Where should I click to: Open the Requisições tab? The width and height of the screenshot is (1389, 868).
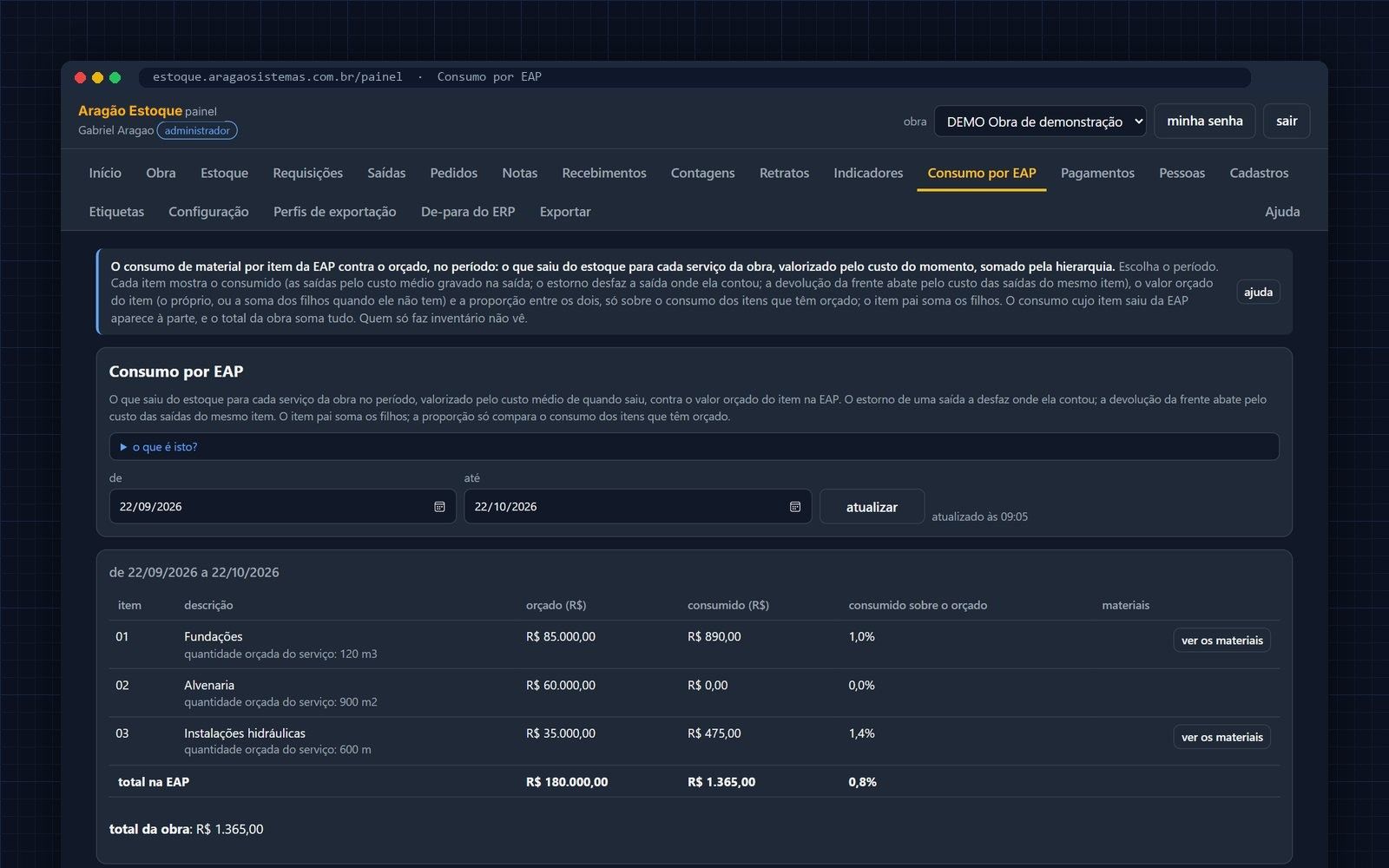pyautogui.click(x=307, y=173)
